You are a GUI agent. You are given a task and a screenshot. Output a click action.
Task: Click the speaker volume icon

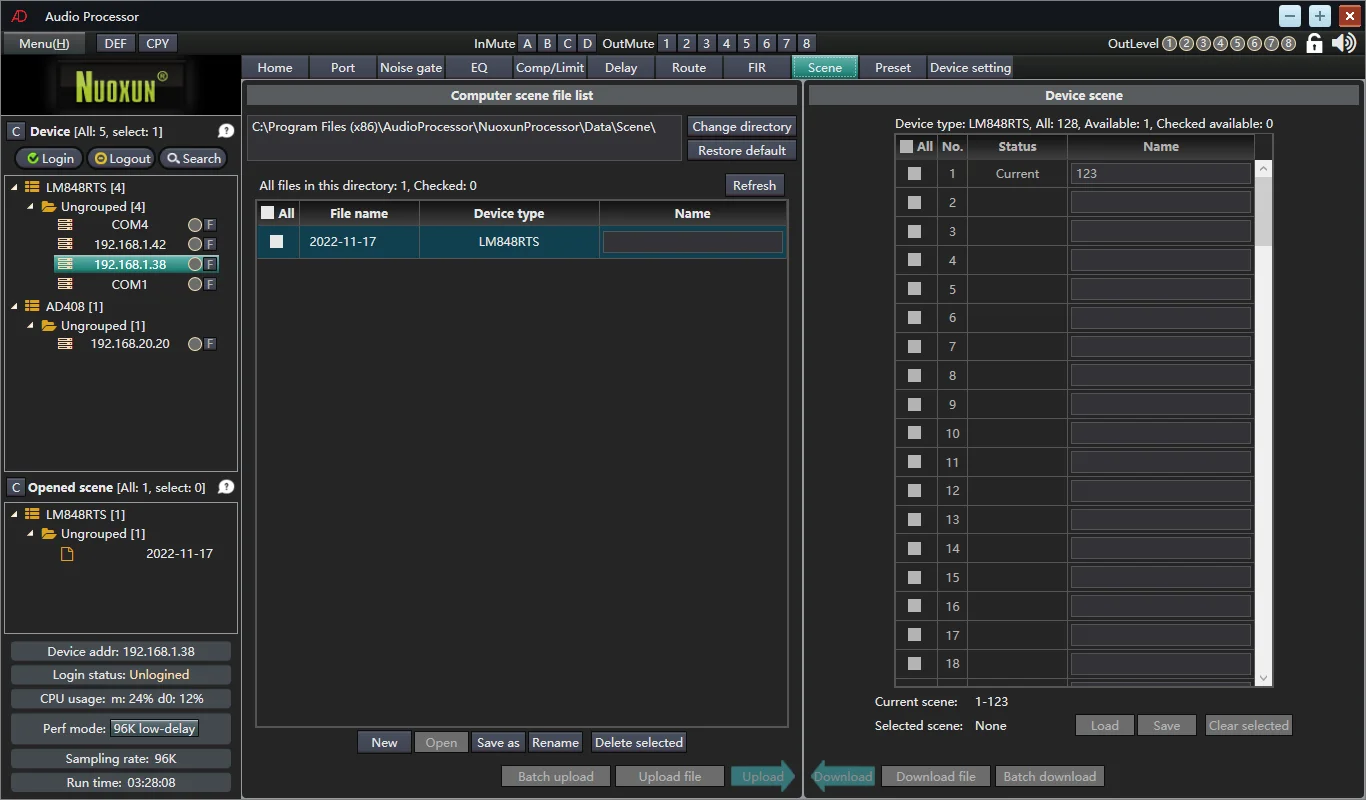pyautogui.click(x=1344, y=43)
